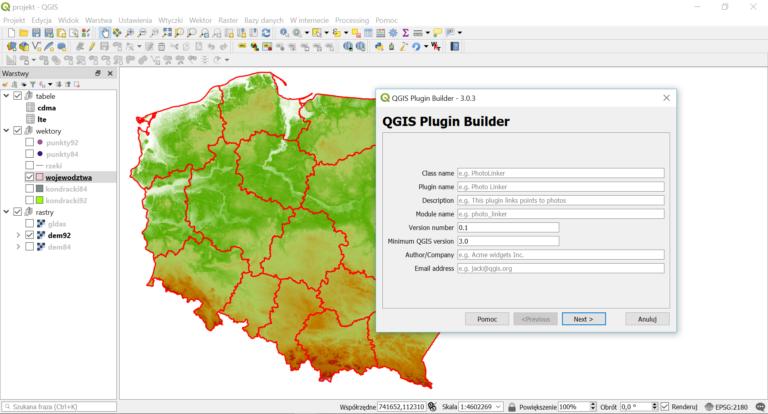Choose the Pan Map to Selection tool
Screen dimensions: 768x414
click(x=117, y=33)
